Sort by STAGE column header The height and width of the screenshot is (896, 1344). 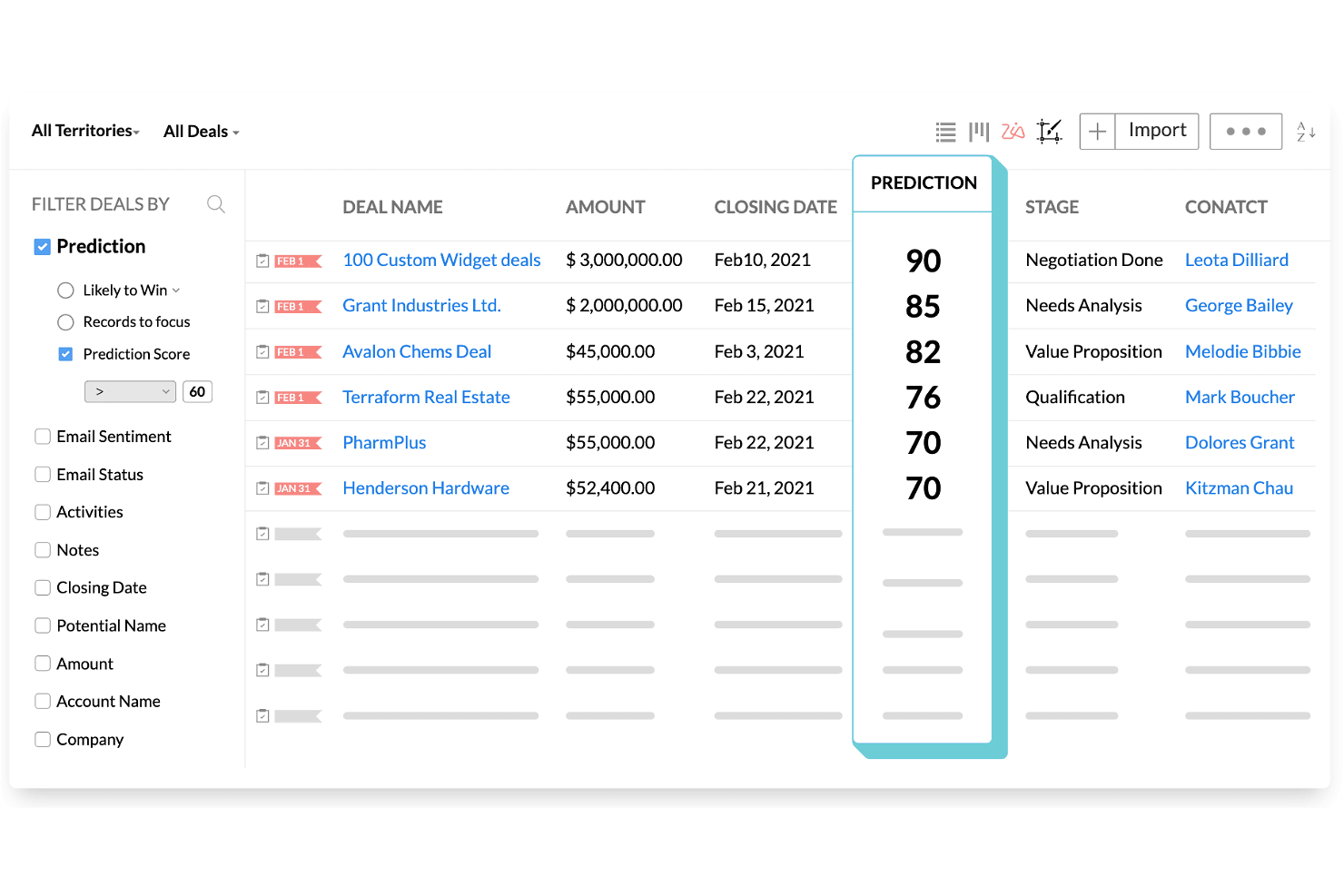pos(1052,207)
